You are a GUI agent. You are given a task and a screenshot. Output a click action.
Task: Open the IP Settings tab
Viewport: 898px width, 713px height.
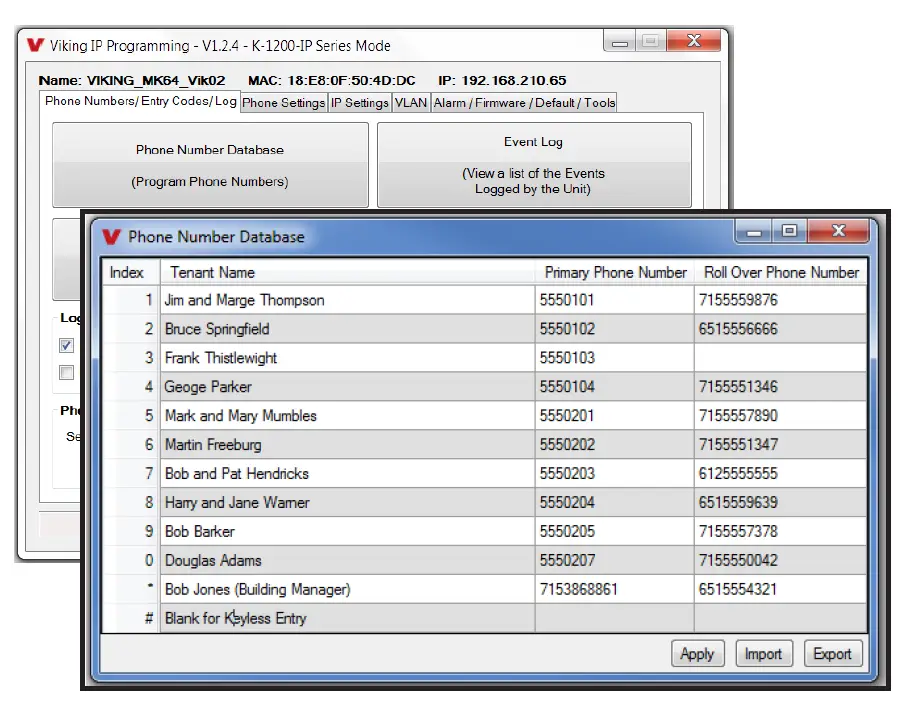(x=360, y=103)
